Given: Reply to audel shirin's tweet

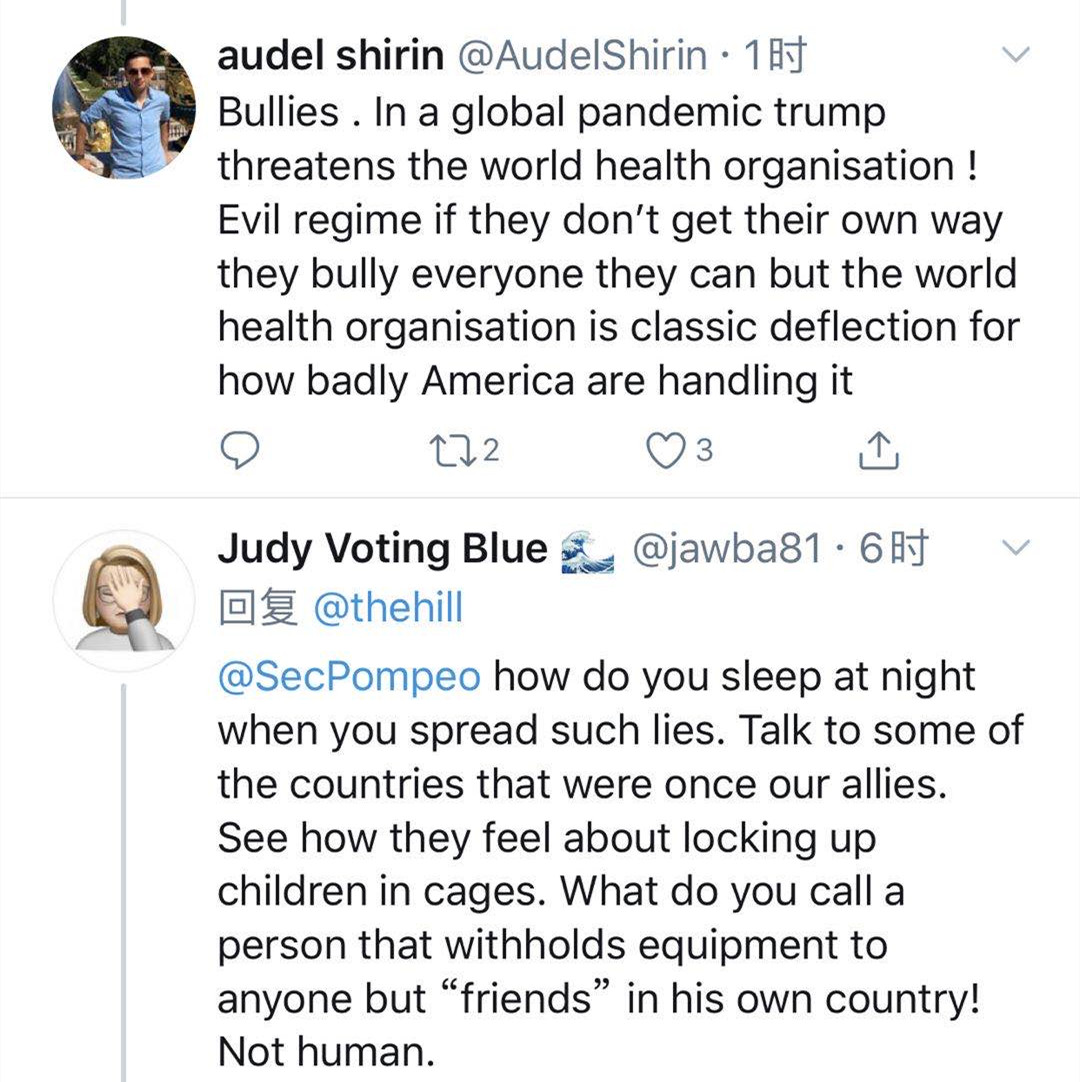Looking at the screenshot, I should click(x=239, y=452).
